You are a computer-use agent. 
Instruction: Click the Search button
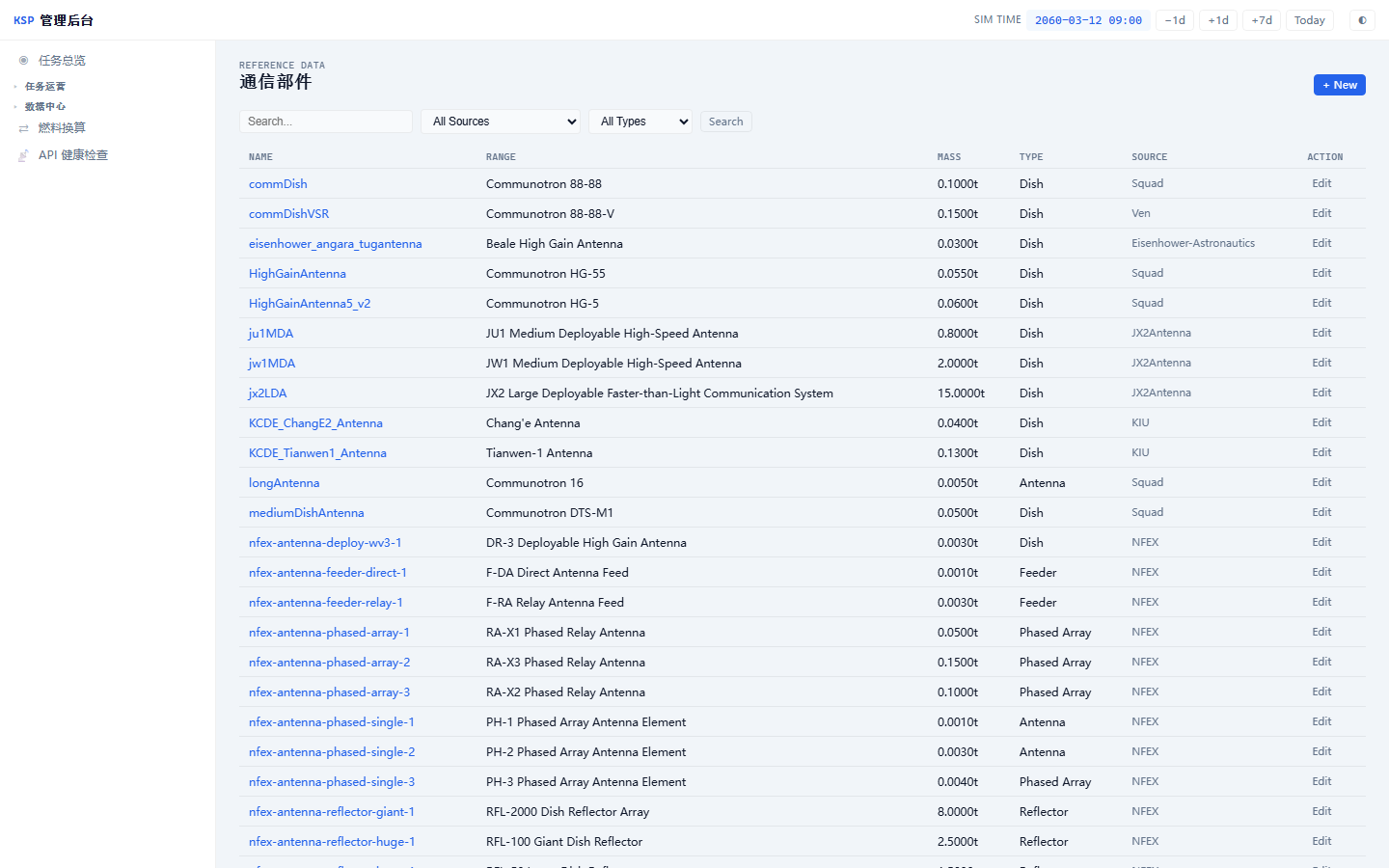pos(725,122)
